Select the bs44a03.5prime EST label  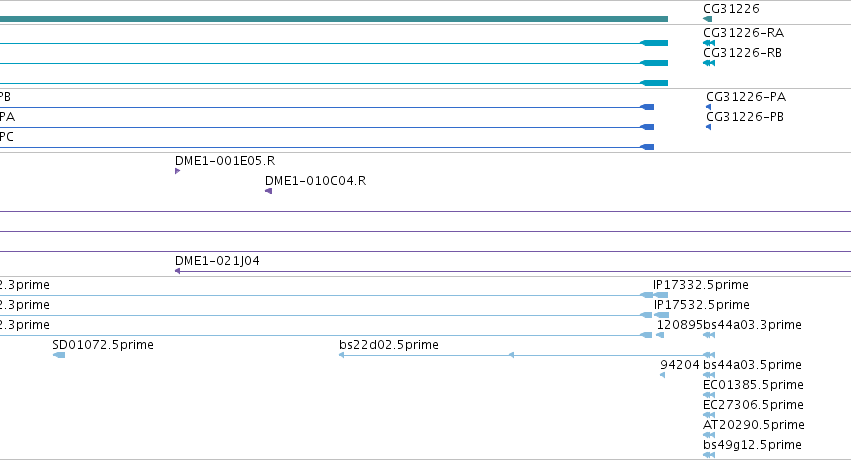752,365
